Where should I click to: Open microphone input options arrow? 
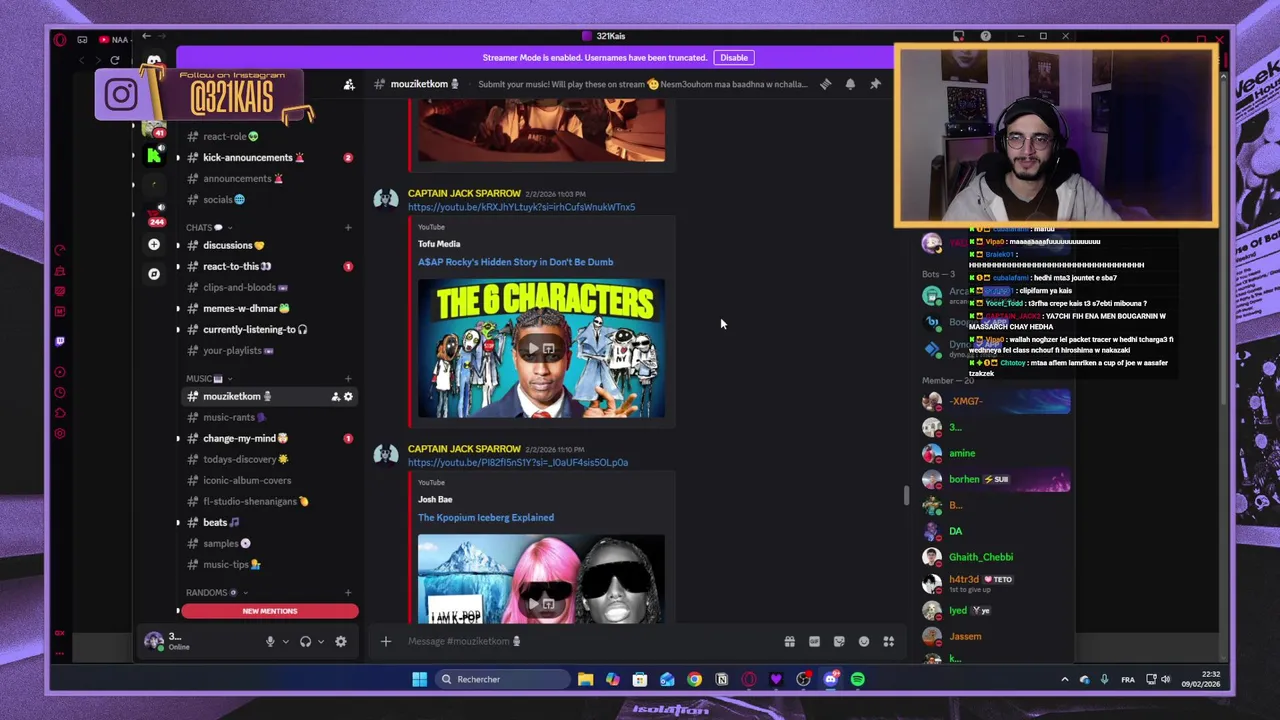click(285, 642)
